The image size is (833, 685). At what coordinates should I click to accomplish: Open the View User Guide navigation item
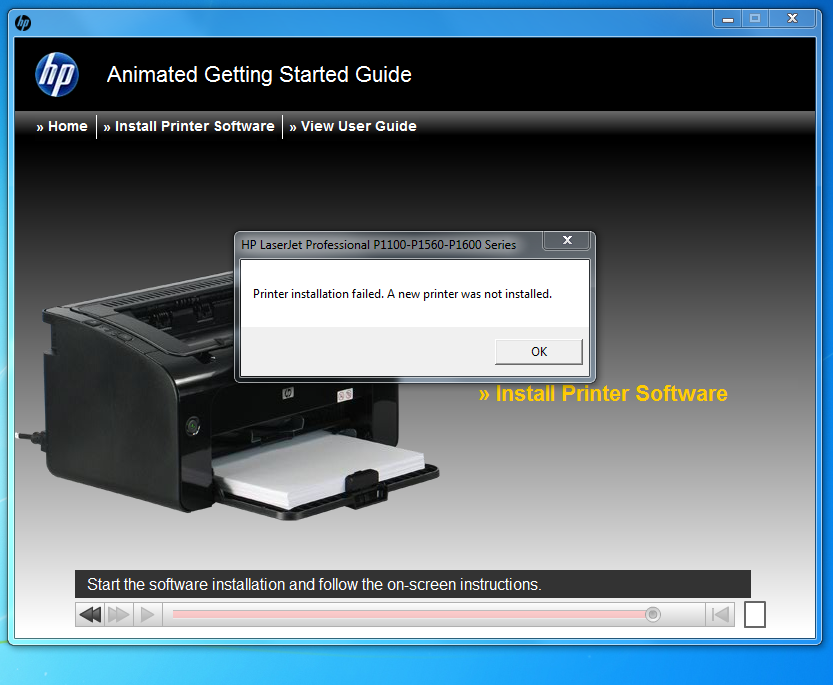353,126
